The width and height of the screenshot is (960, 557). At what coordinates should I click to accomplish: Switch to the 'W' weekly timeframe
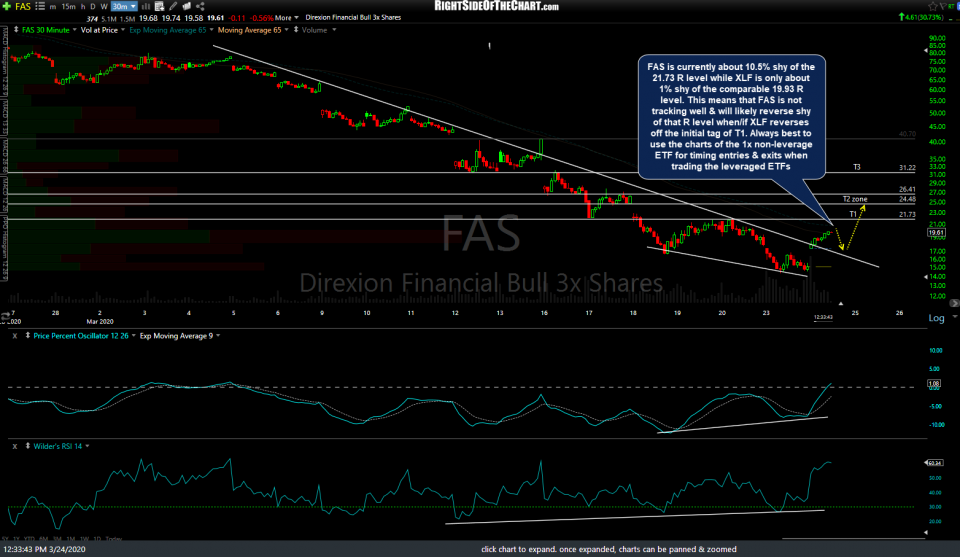104,7
